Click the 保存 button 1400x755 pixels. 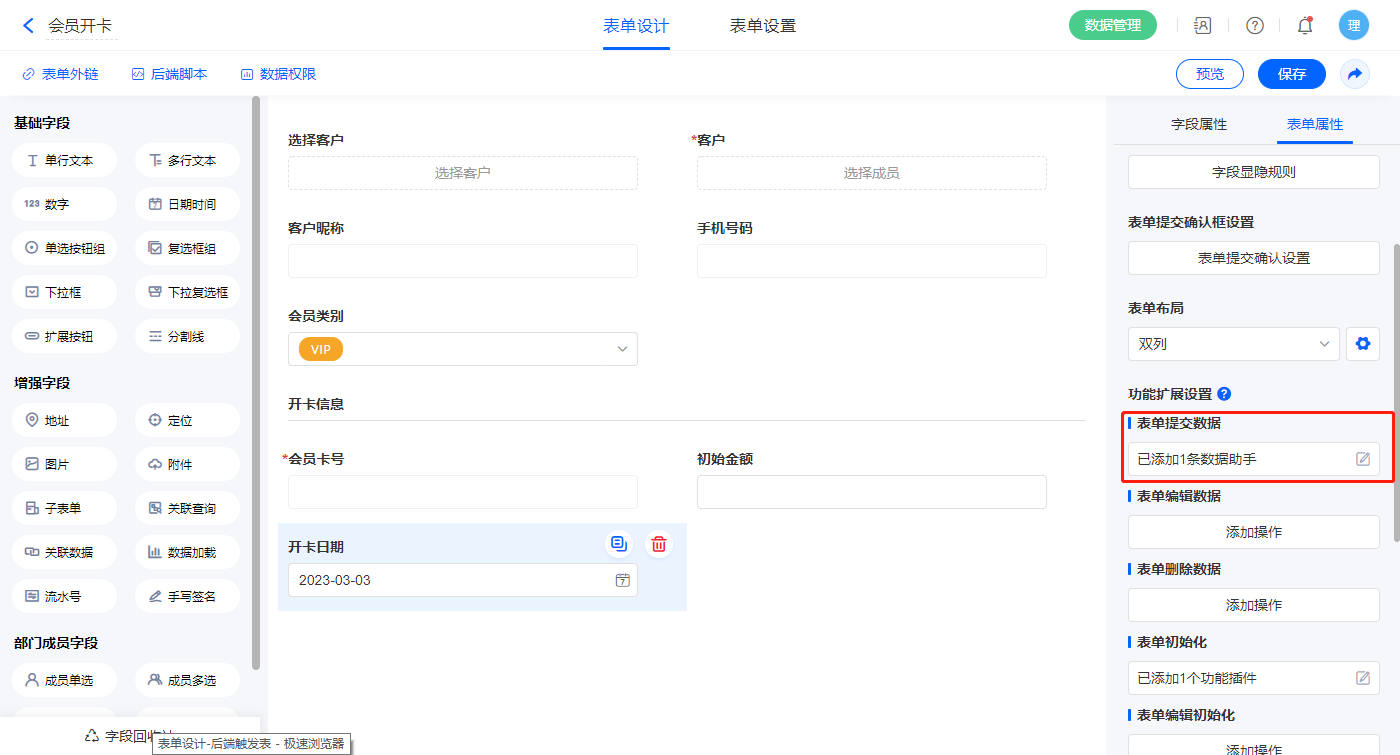(x=1291, y=74)
